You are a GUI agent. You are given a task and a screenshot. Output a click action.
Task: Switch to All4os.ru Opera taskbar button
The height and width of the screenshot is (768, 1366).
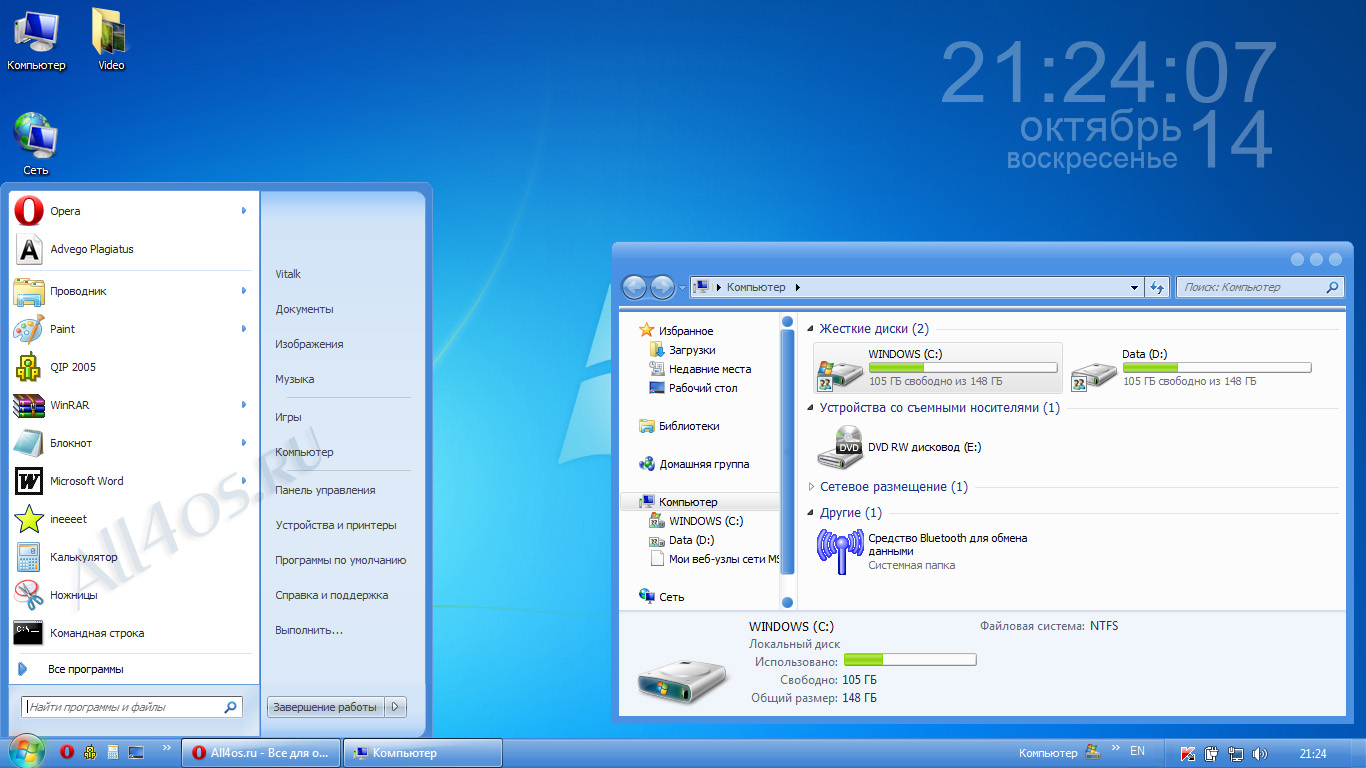tap(261, 753)
